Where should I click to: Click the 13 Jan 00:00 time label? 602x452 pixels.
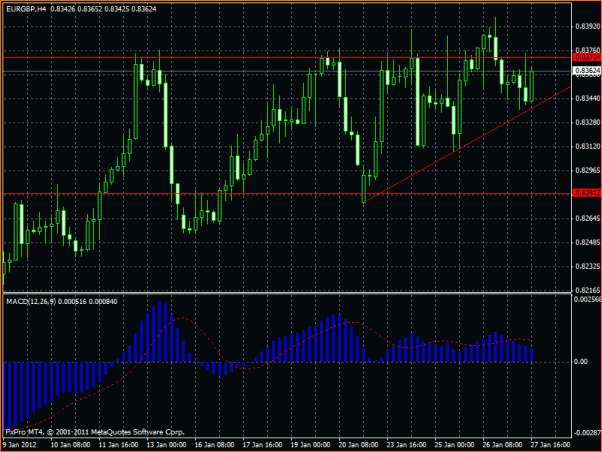[x=166, y=445]
